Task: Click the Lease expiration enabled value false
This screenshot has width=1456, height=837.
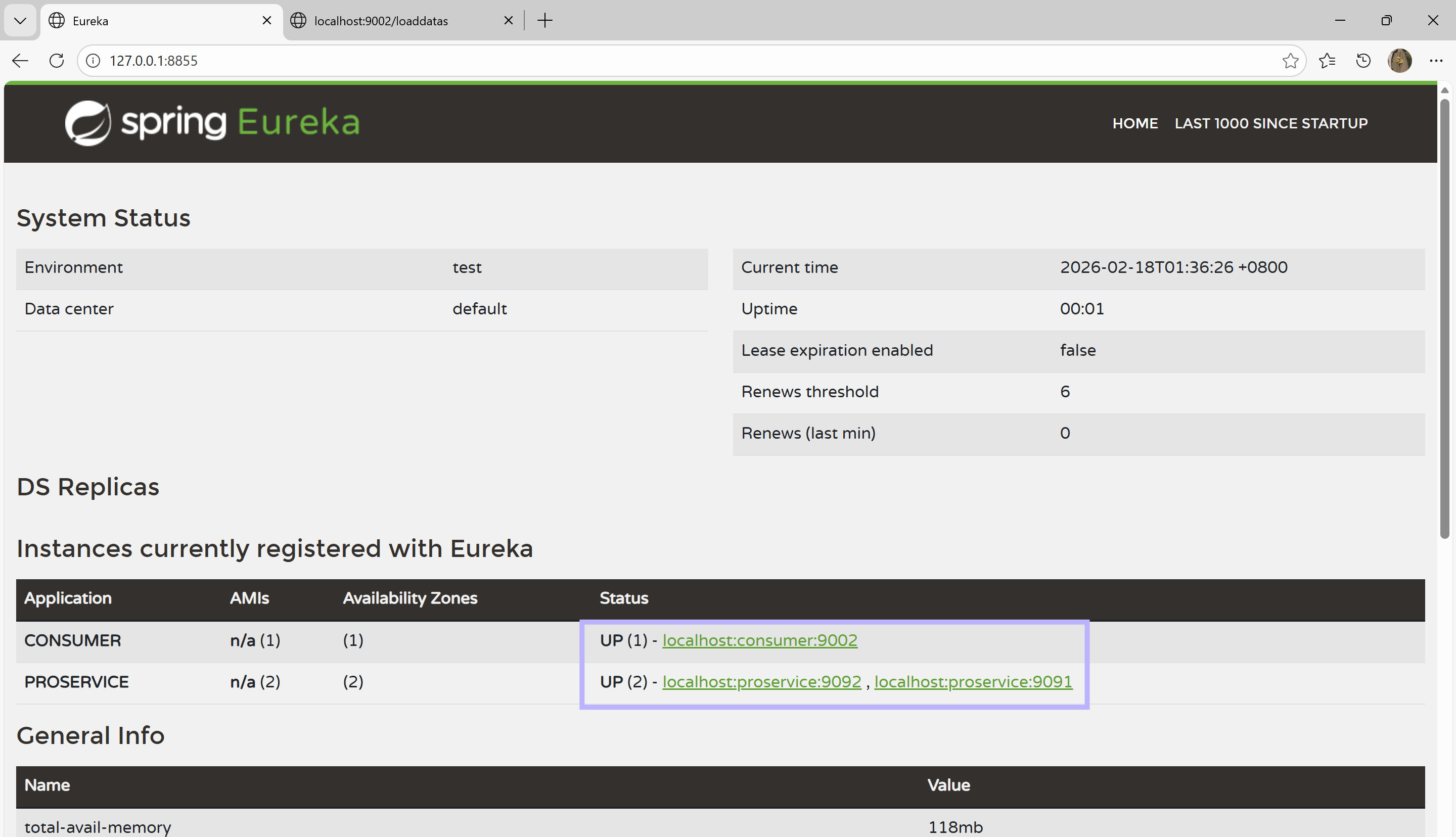Action: (1078, 350)
